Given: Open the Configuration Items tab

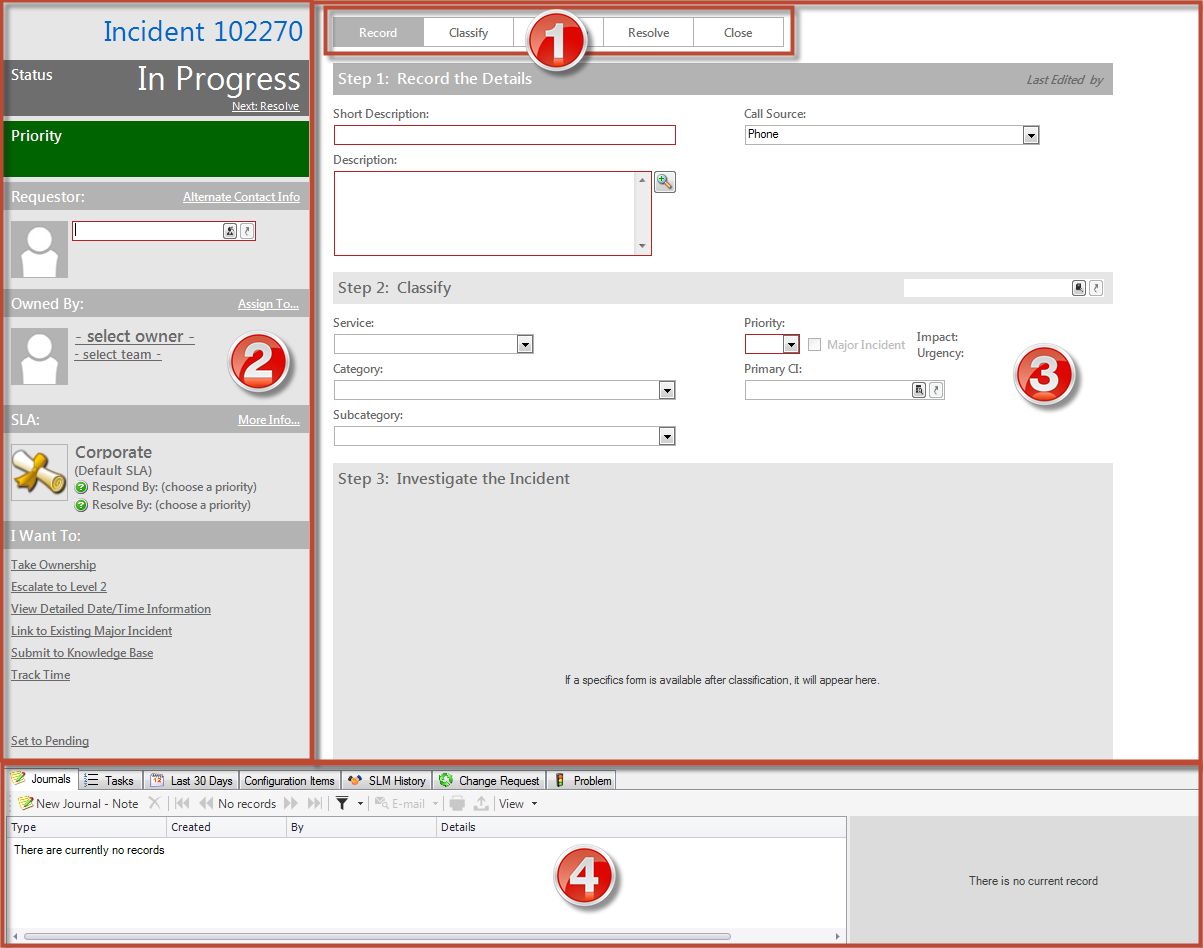Looking at the screenshot, I should coord(289,780).
